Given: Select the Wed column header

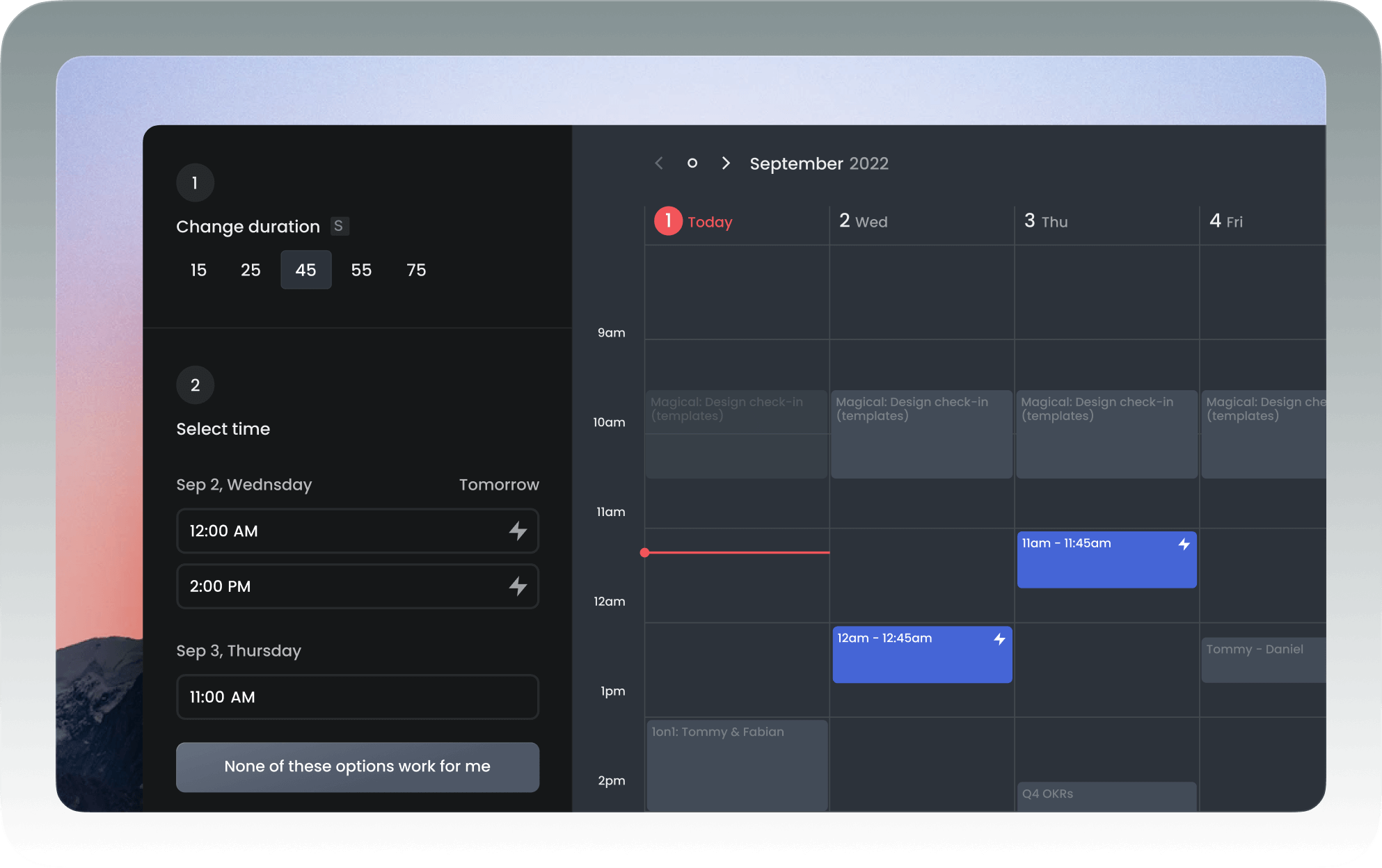Looking at the screenshot, I should (863, 221).
